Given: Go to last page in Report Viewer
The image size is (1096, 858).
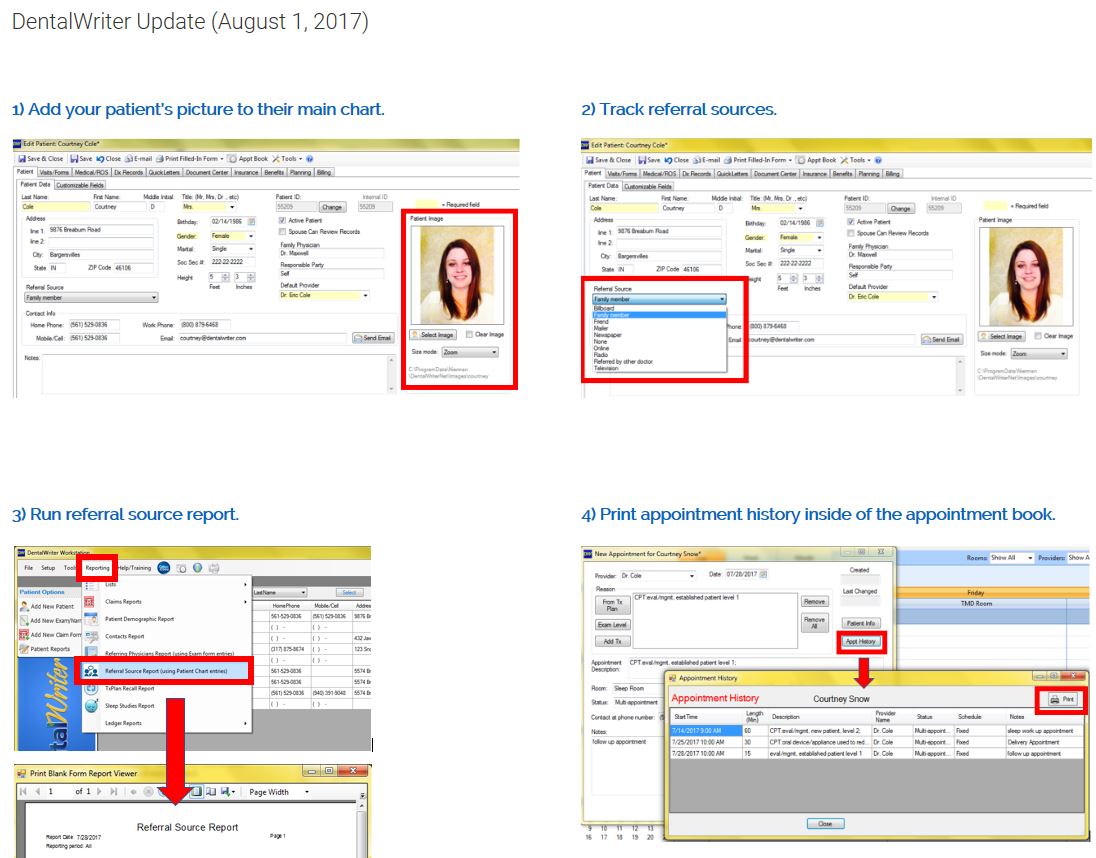Looking at the screenshot, I should coord(113,792).
